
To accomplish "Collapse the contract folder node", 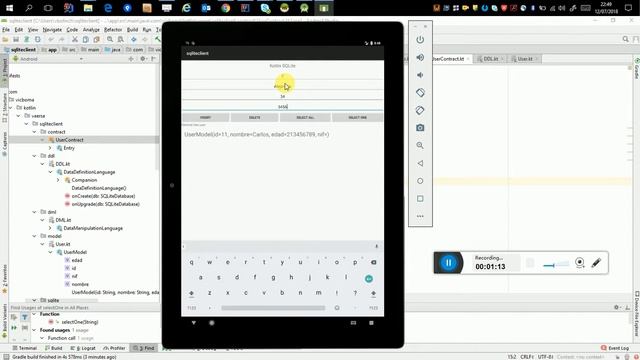I will pos(35,132).
